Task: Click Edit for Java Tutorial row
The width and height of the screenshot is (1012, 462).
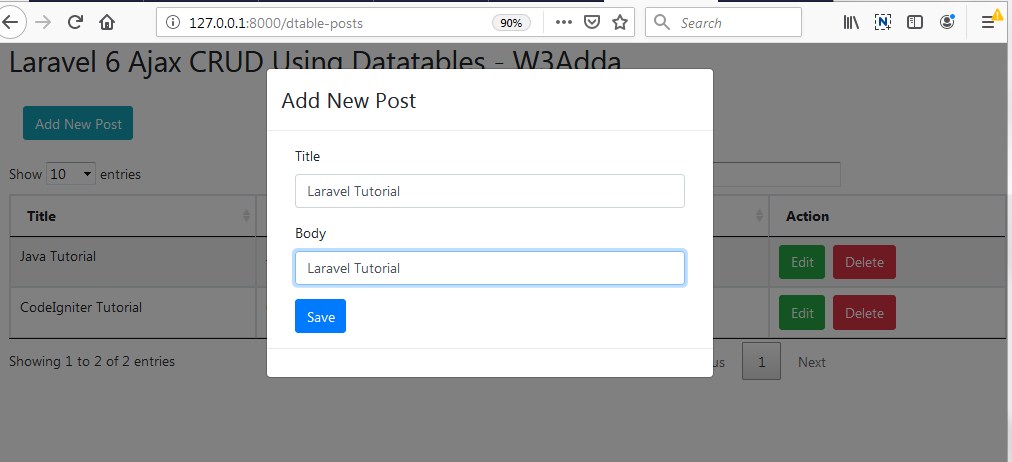Action: (x=802, y=262)
